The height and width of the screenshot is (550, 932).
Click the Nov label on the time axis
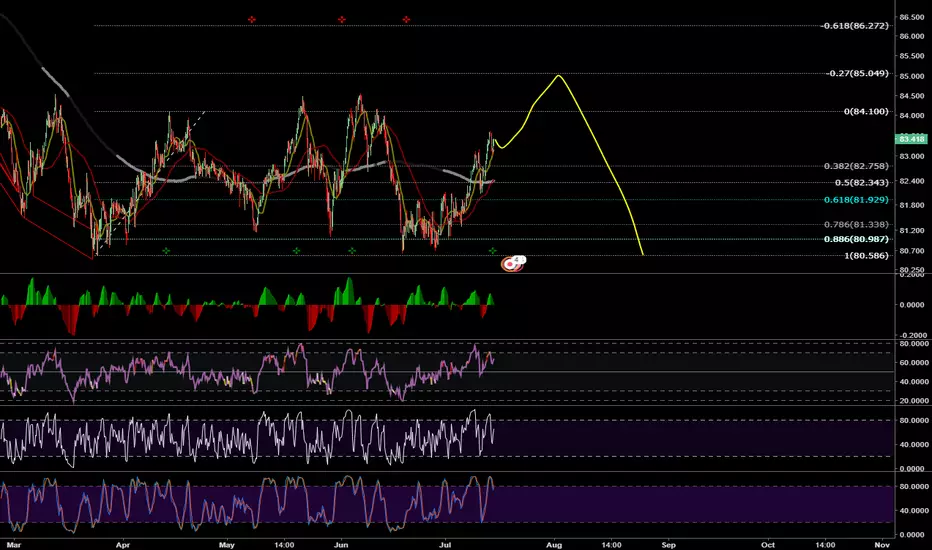[882, 545]
